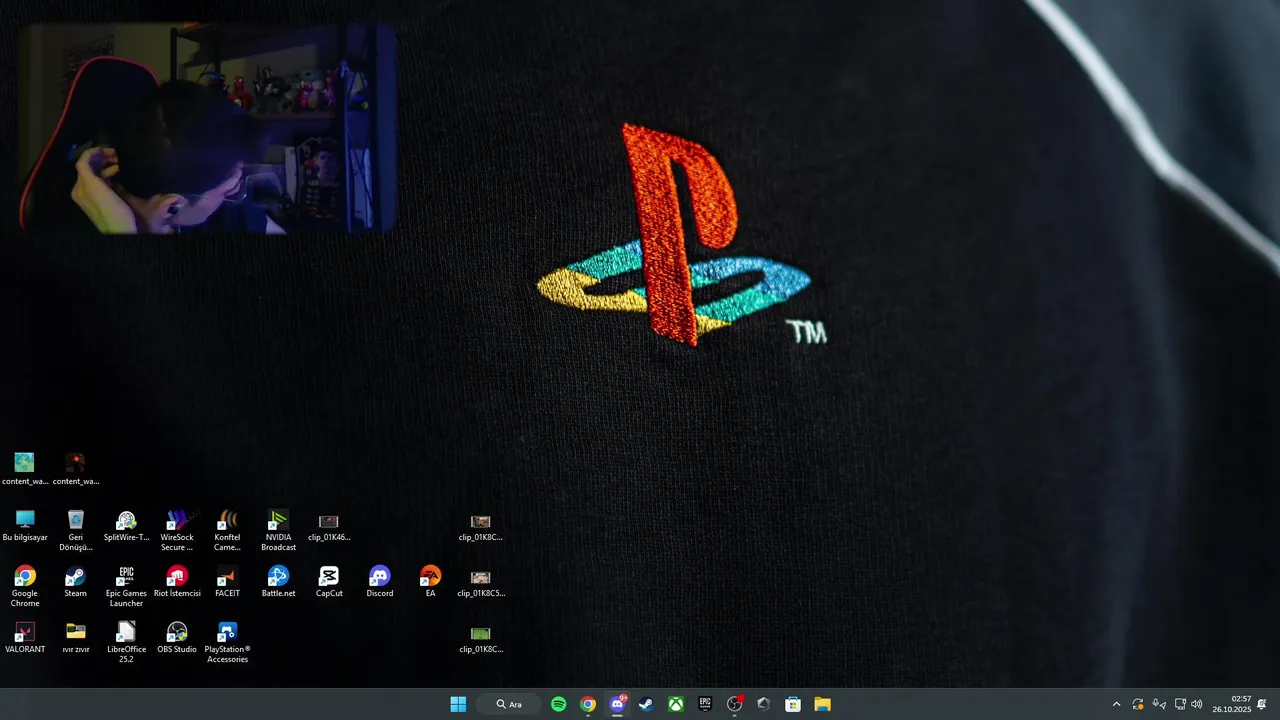
Task: Select the EA desktop shortcut
Action: tap(430, 582)
